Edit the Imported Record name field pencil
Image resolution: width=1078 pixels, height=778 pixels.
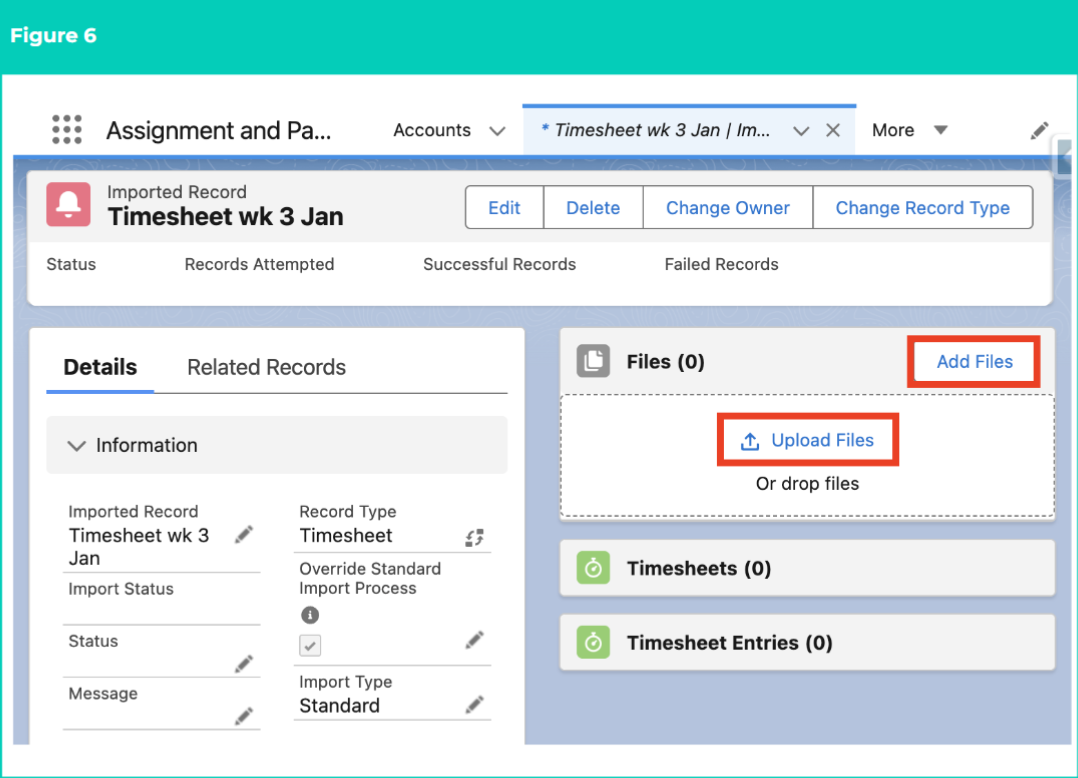coord(243,535)
